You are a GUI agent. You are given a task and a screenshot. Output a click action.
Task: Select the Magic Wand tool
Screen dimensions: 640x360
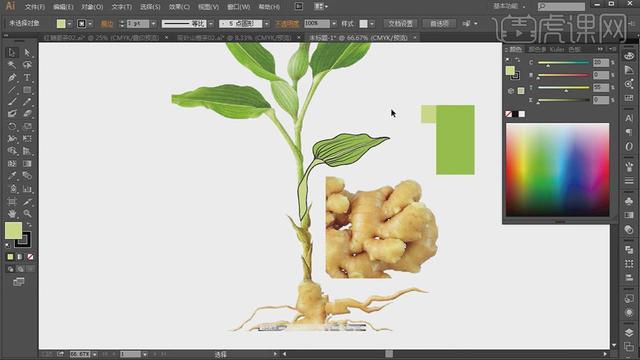coord(12,65)
